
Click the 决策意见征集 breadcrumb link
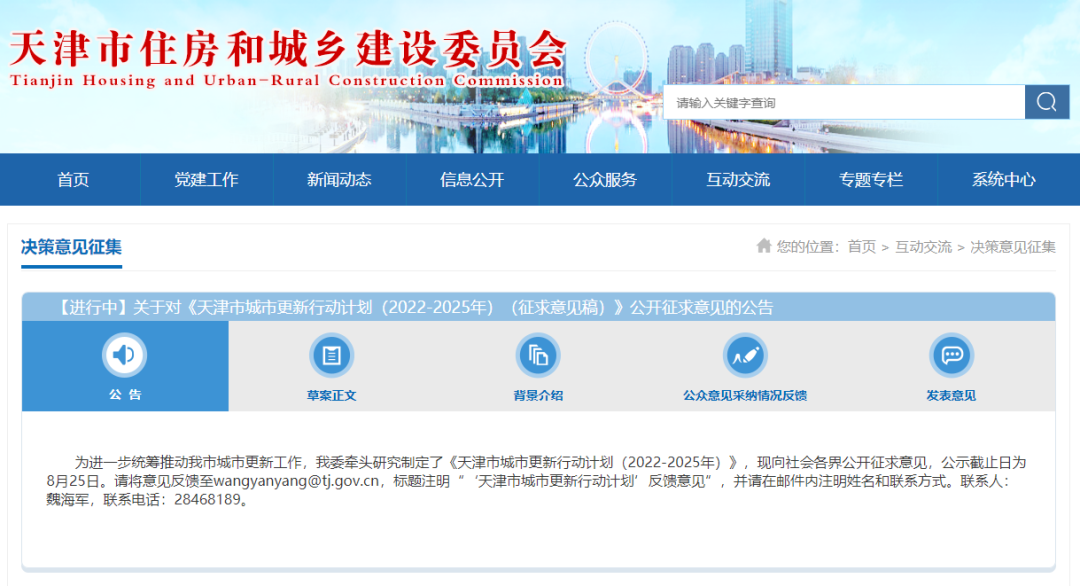[x=1012, y=247]
